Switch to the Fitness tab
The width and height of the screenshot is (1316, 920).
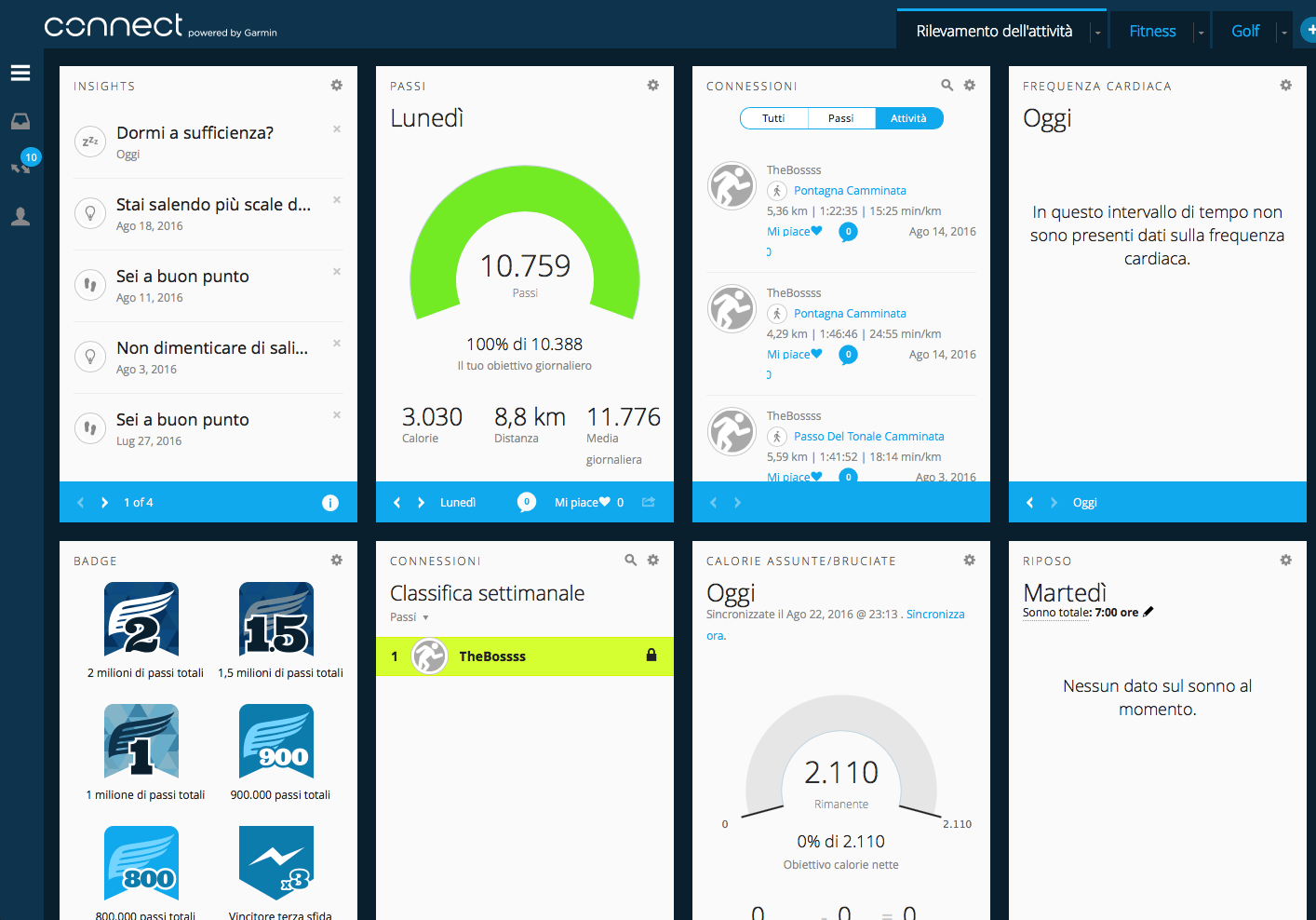[1152, 32]
